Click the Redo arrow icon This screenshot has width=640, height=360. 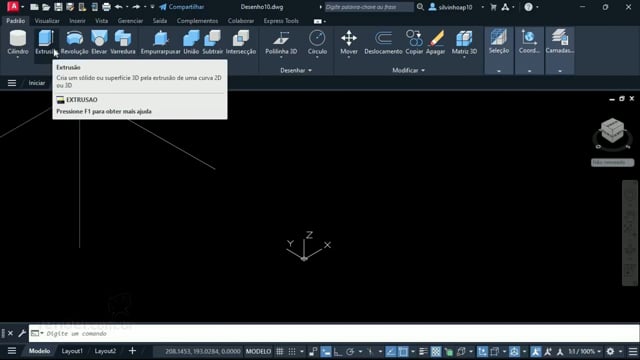(x=136, y=7)
